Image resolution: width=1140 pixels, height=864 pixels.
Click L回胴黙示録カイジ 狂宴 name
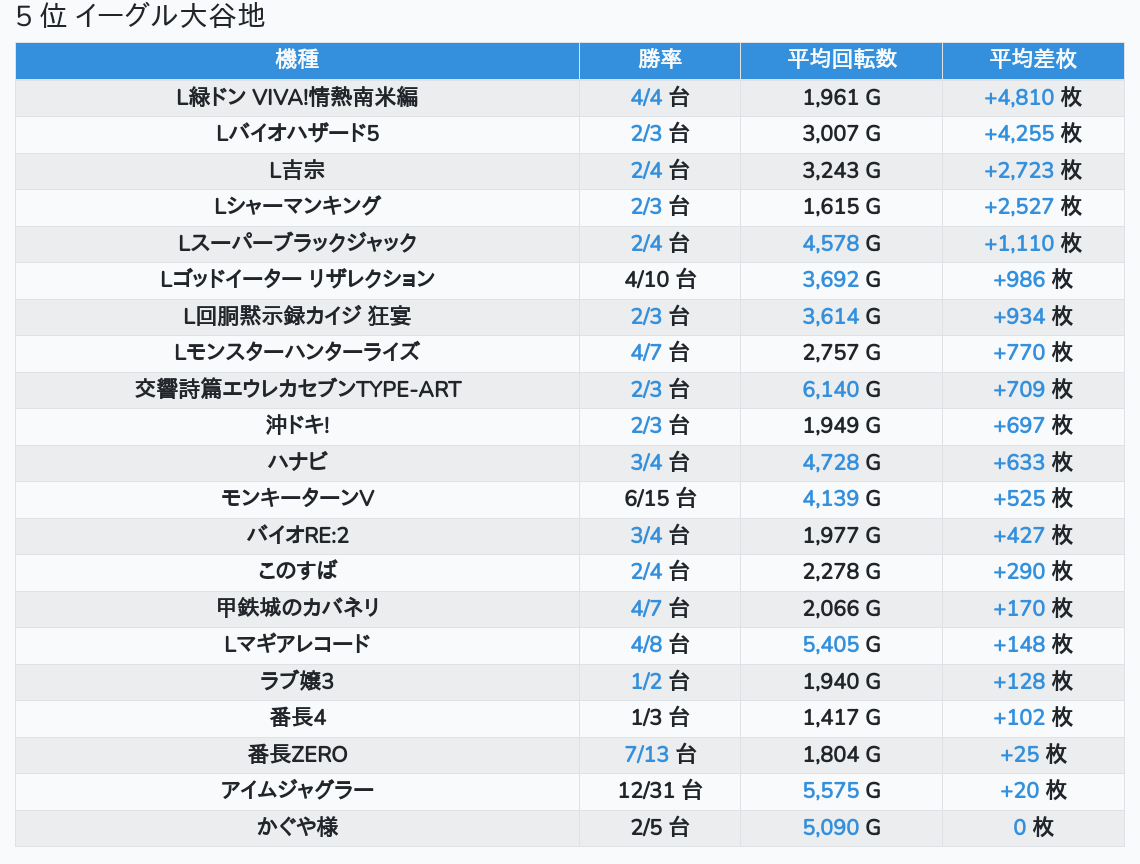point(297,316)
